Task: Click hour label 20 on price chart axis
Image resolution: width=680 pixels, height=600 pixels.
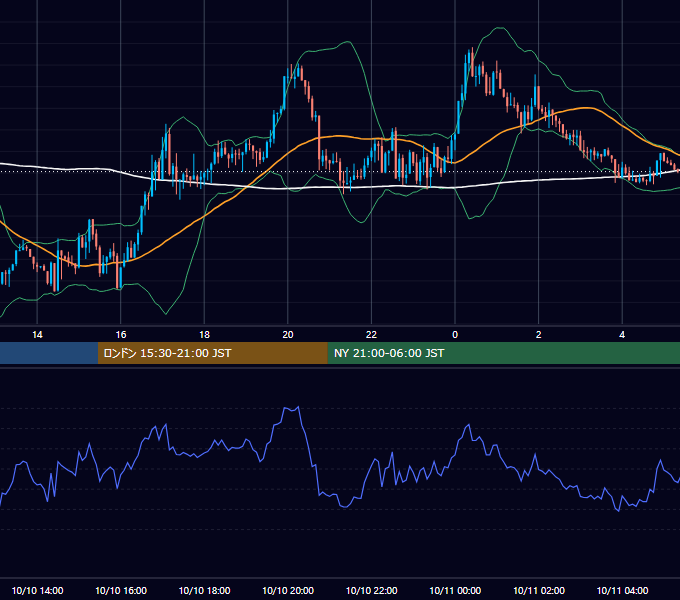Action: tap(288, 335)
